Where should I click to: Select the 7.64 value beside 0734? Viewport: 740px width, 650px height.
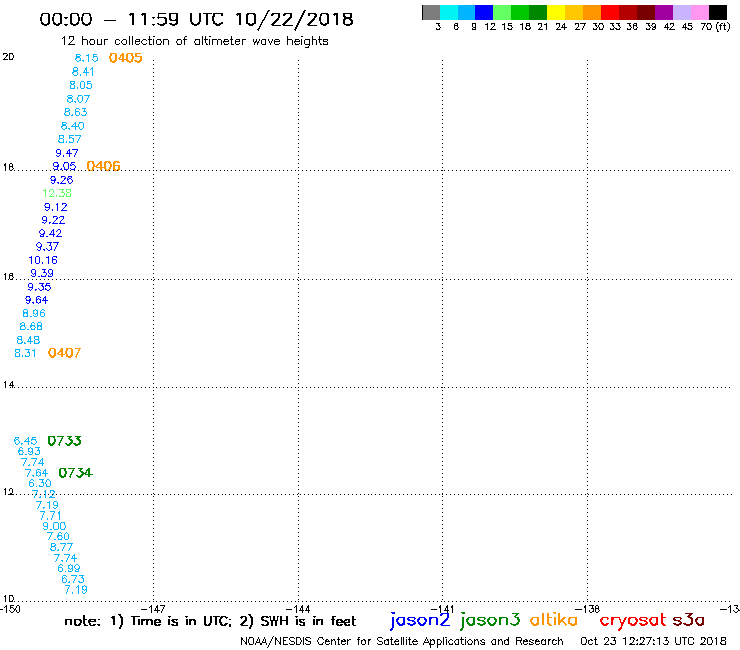click(36, 473)
